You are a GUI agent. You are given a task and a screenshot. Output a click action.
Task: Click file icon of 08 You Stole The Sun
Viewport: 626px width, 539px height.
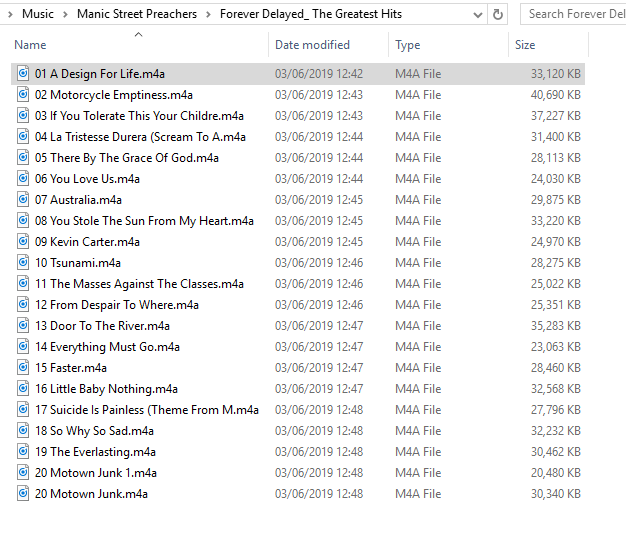click(x=23, y=220)
